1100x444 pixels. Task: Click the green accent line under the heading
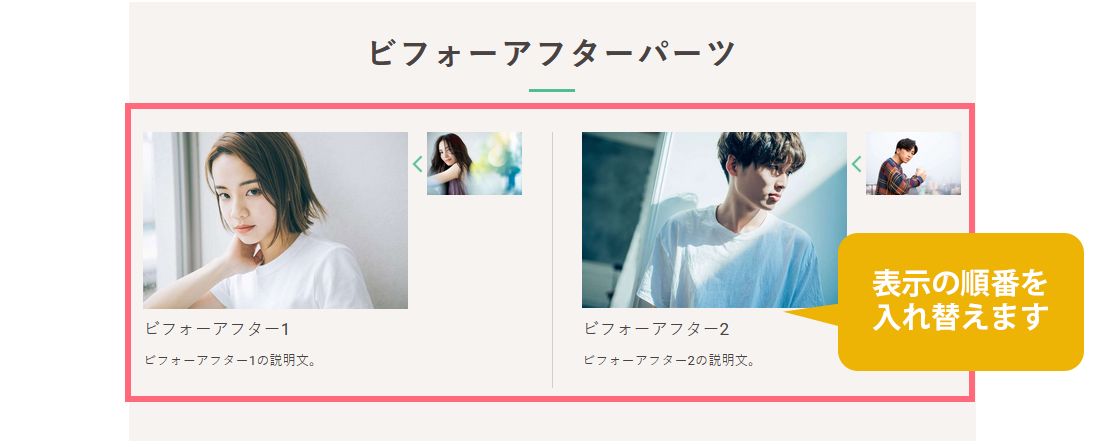coord(552,90)
